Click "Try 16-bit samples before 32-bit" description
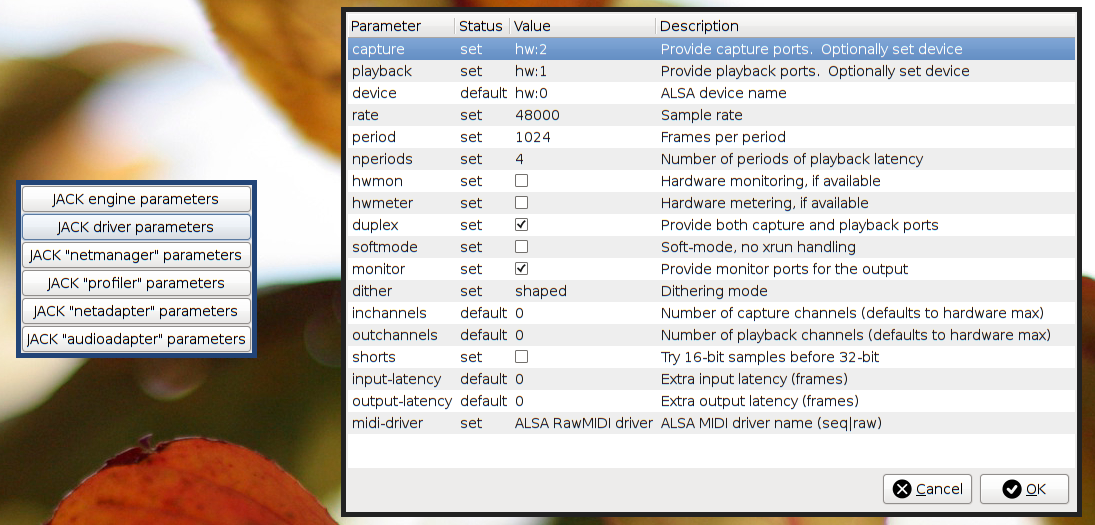The height and width of the screenshot is (525, 1095). [x=770, y=357]
